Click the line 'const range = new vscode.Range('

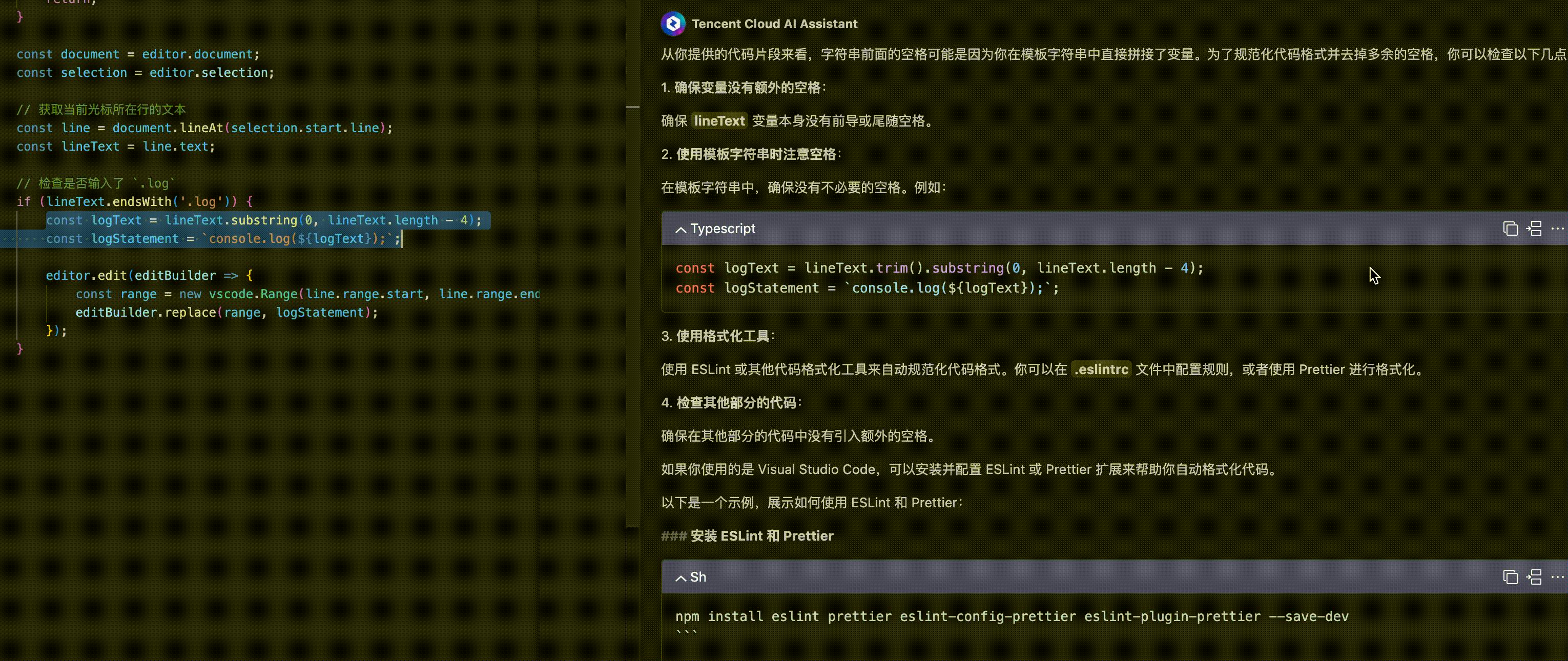307,294
